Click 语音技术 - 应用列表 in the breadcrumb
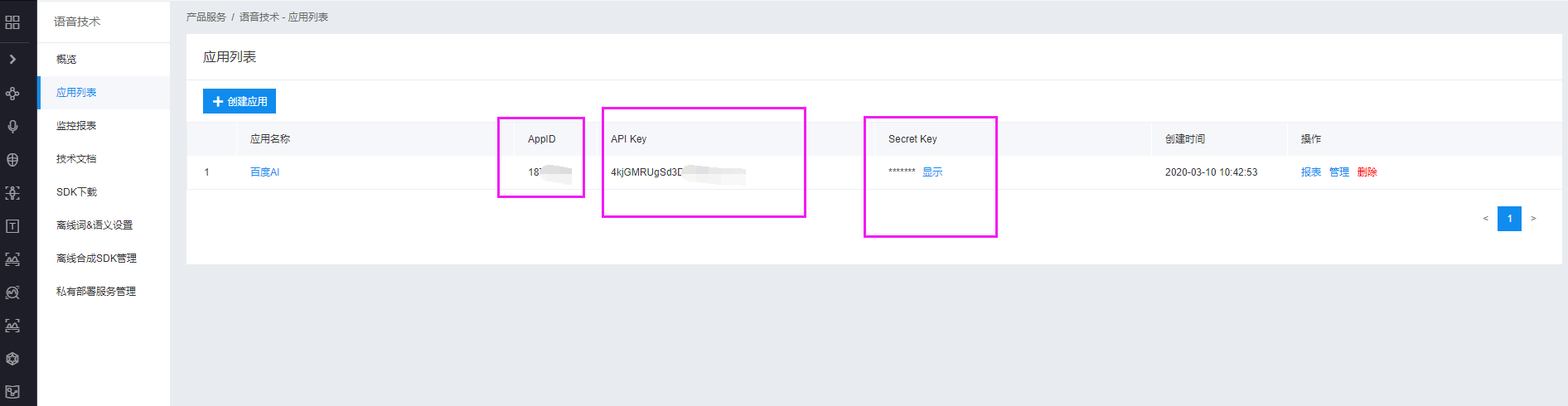The width and height of the screenshot is (1568, 406). click(x=283, y=17)
